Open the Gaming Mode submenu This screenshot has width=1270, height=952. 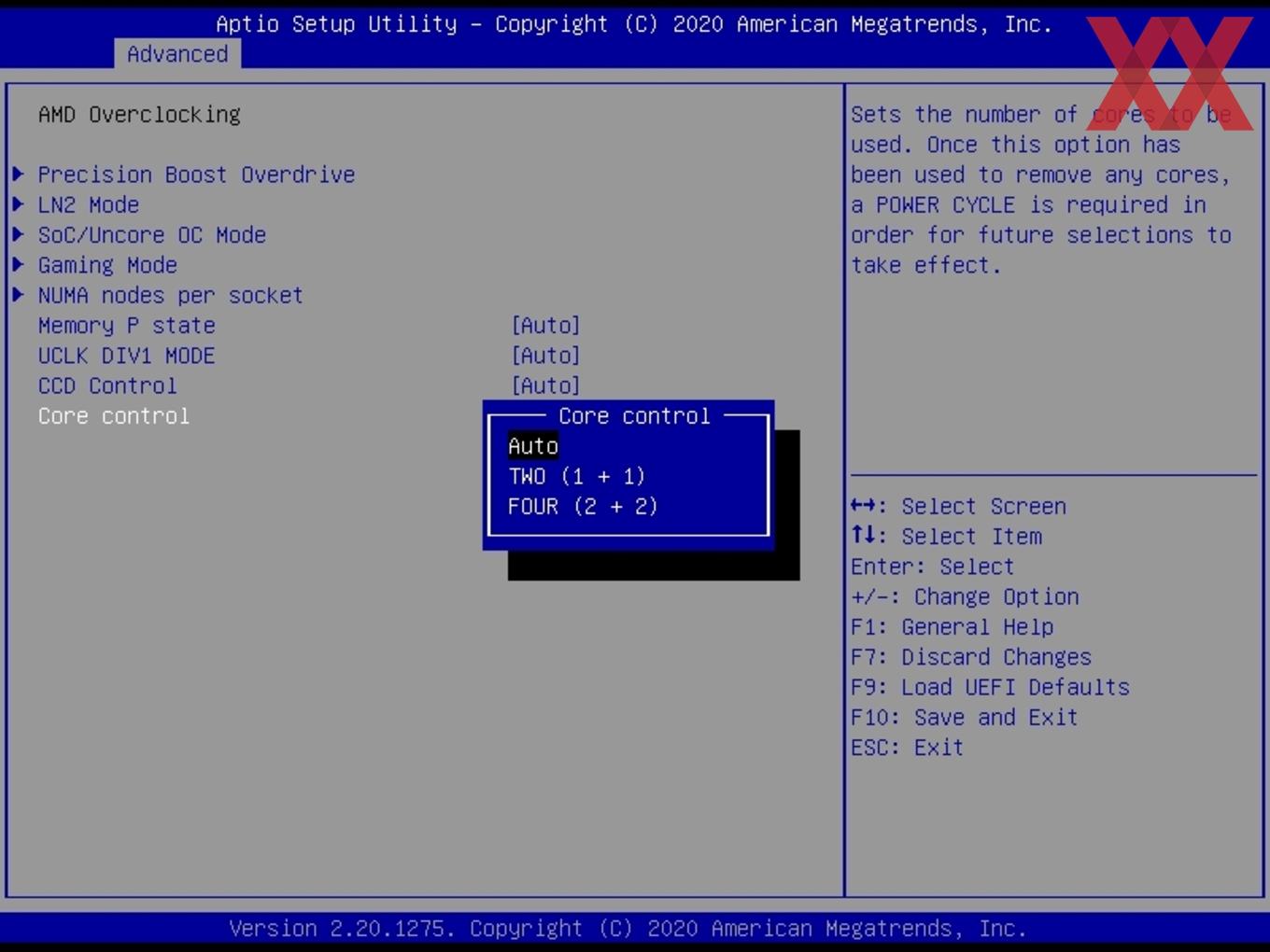click(x=107, y=265)
